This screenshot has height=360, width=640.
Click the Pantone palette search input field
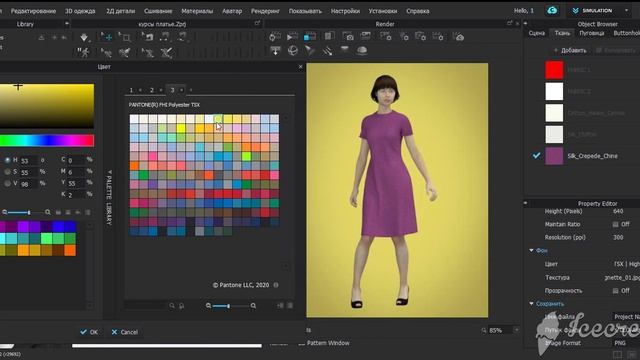click(x=146, y=306)
